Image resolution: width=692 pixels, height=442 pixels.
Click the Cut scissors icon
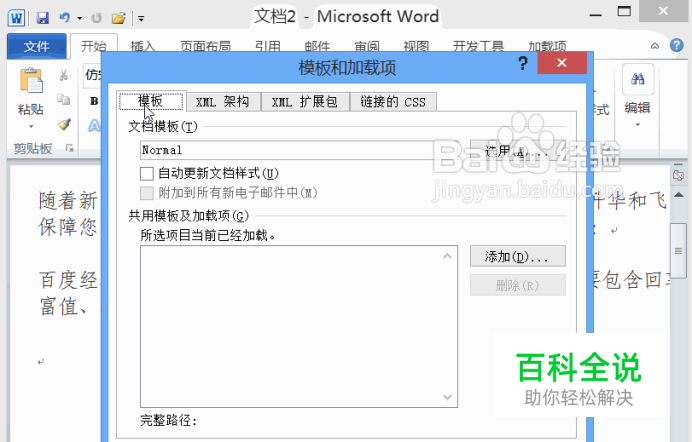coord(64,75)
